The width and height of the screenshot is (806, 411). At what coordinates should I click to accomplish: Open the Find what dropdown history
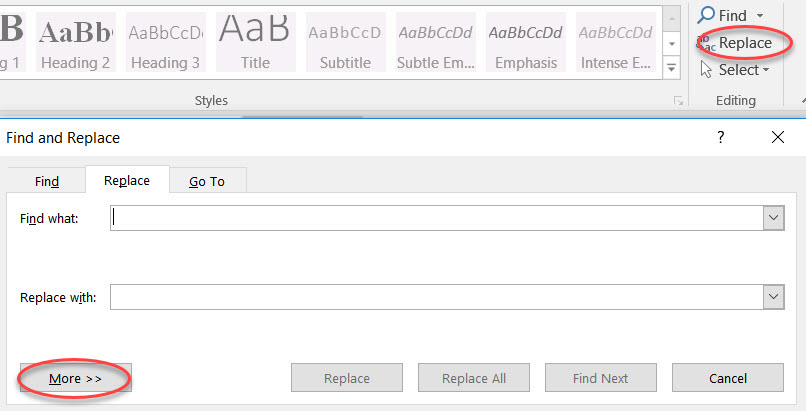coord(772,218)
